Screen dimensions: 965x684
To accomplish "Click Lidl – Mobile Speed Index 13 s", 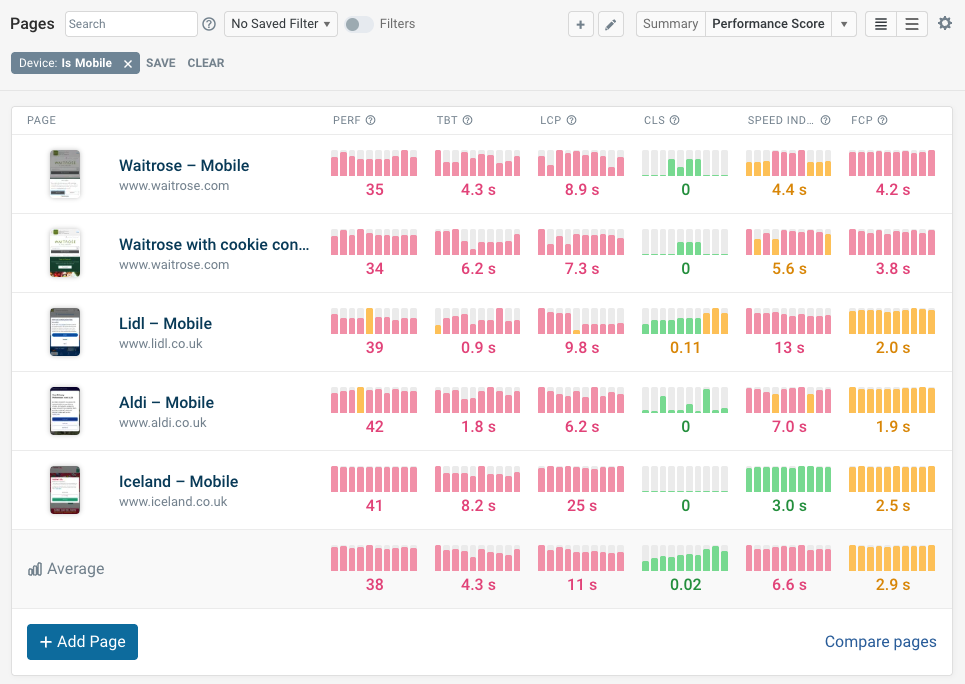I will coord(789,347).
